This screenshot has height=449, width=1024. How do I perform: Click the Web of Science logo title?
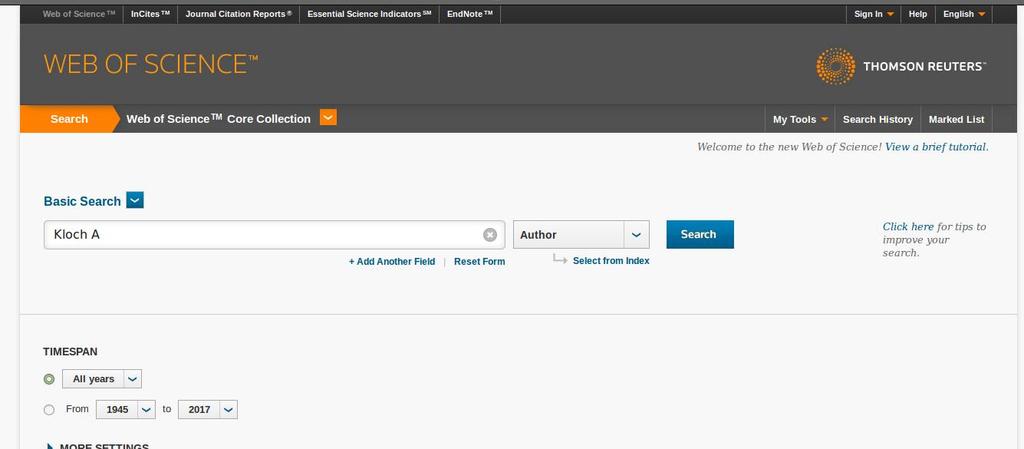pyautogui.click(x=151, y=64)
